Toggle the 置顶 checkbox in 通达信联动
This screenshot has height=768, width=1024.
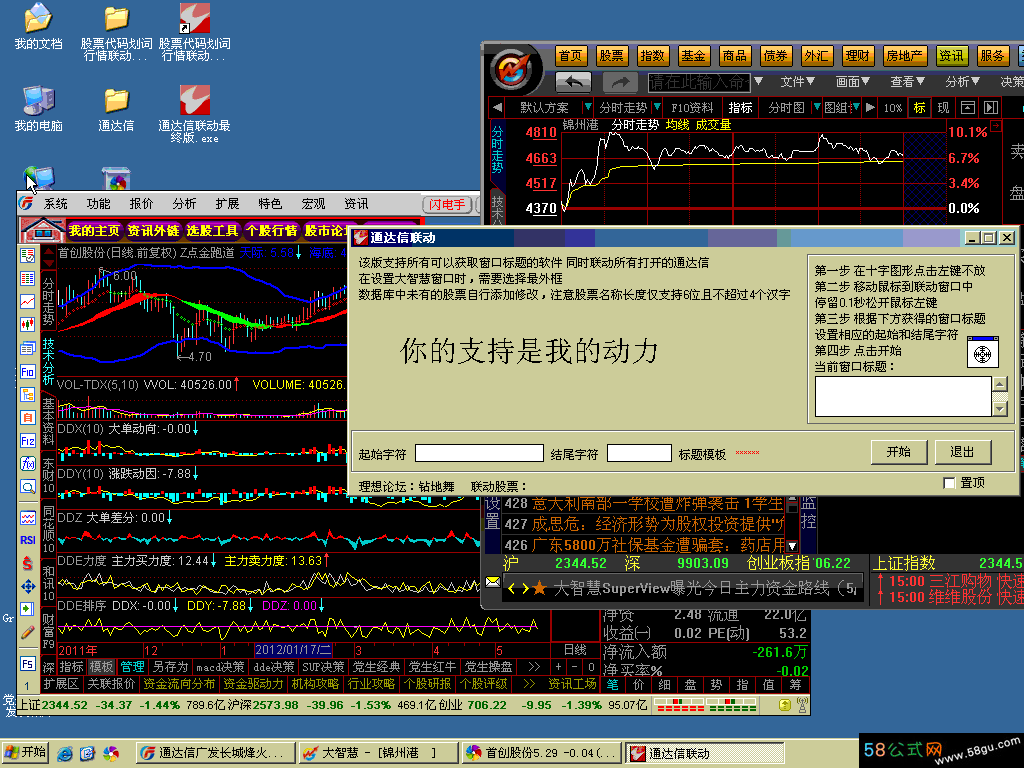pos(950,483)
